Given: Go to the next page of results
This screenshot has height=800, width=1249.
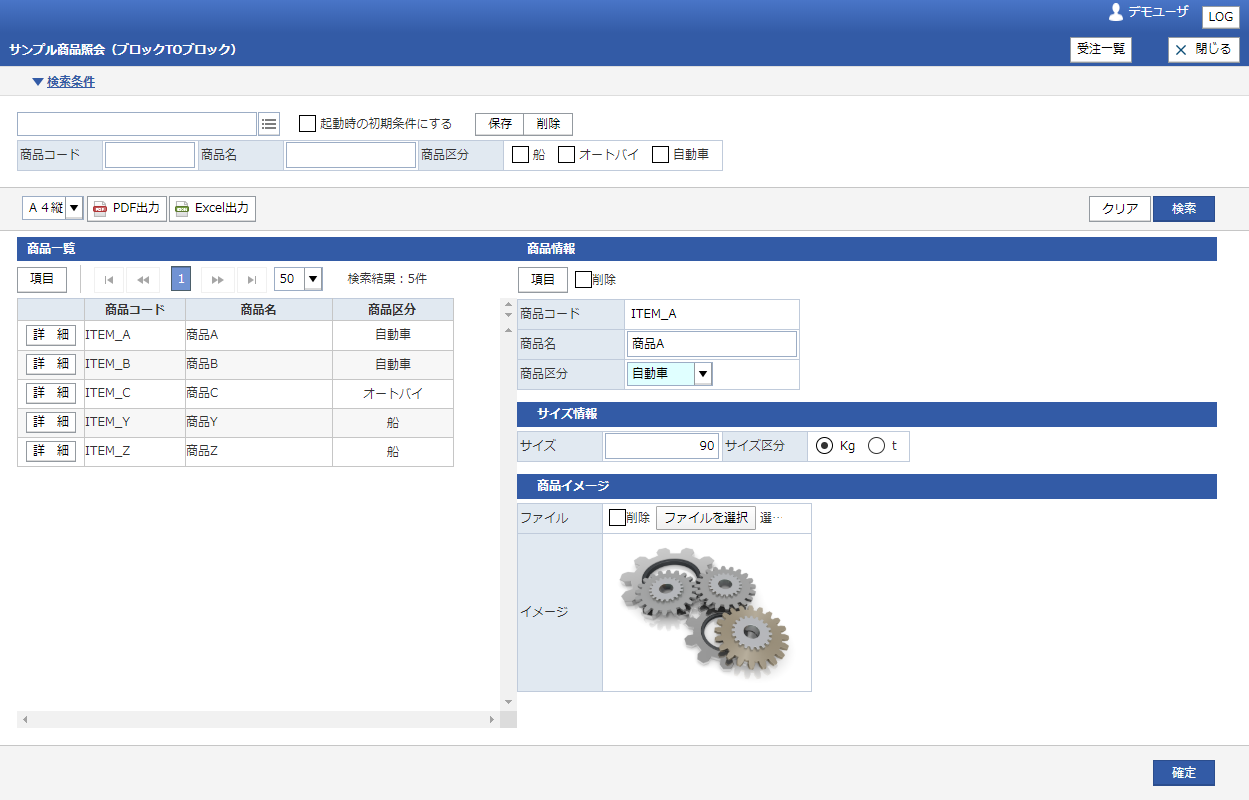Looking at the screenshot, I should [217, 279].
